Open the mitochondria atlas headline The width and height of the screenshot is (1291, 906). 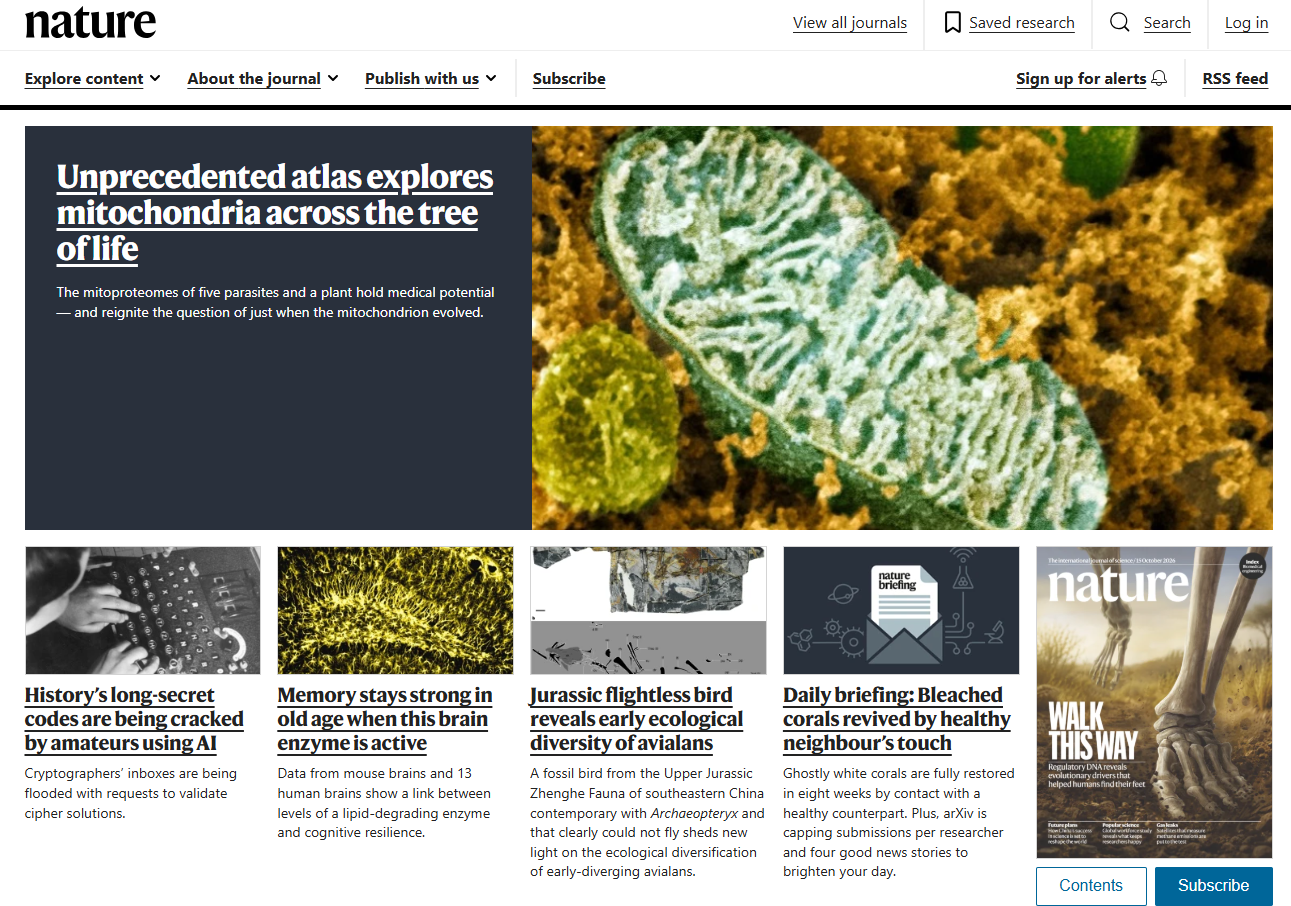pyautogui.click(x=275, y=212)
